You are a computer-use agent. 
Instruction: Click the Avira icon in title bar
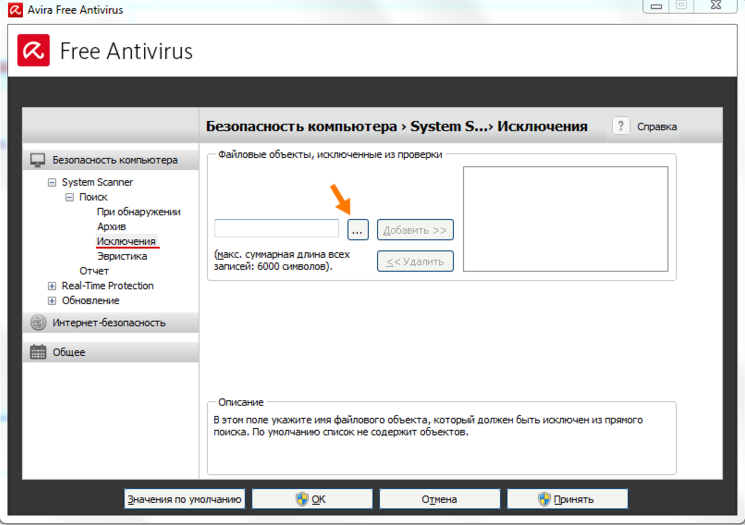point(15,10)
